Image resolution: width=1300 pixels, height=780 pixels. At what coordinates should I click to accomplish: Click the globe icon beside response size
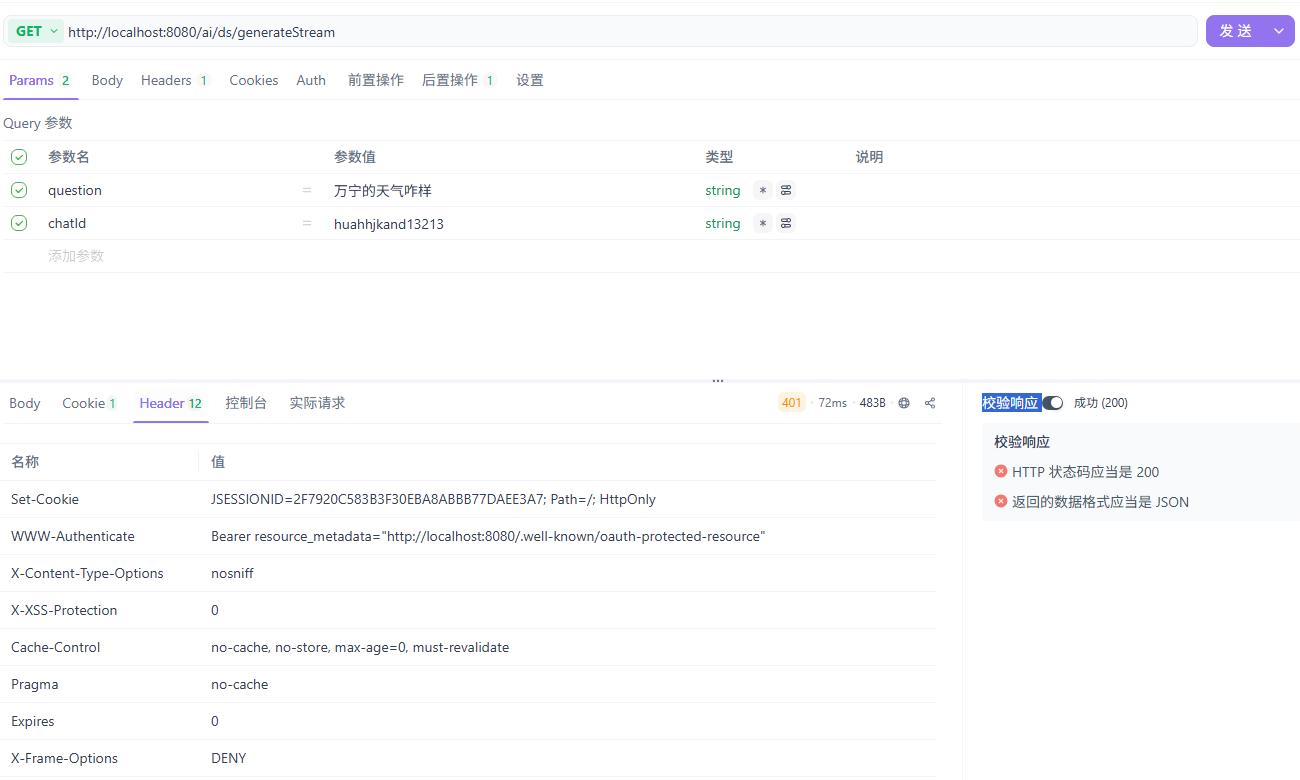(904, 403)
